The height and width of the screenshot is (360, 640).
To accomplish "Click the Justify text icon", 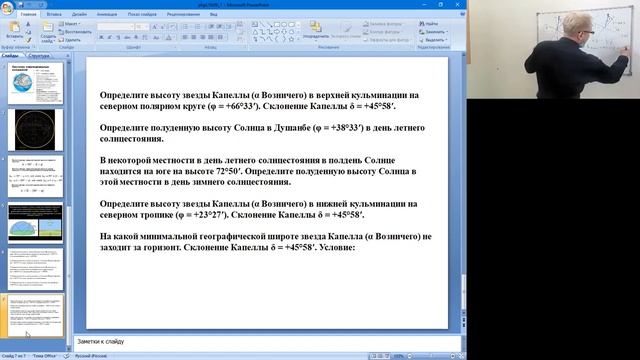I will click(x=211, y=38).
